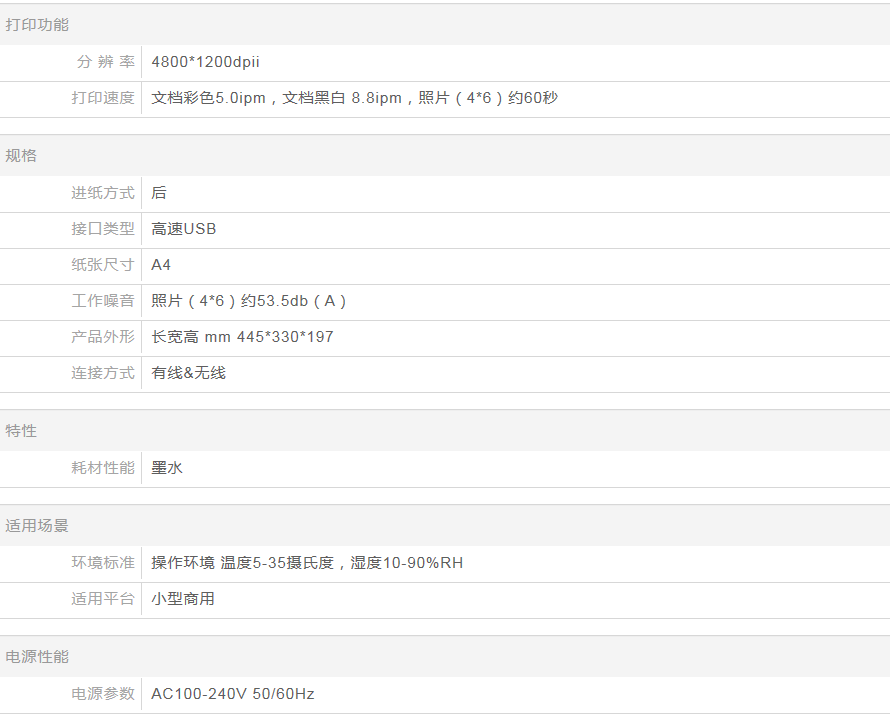The height and width of the screenshot is (726, 890).
Task: Click the 有线&无线 connection value
Action: coord(188,373)
